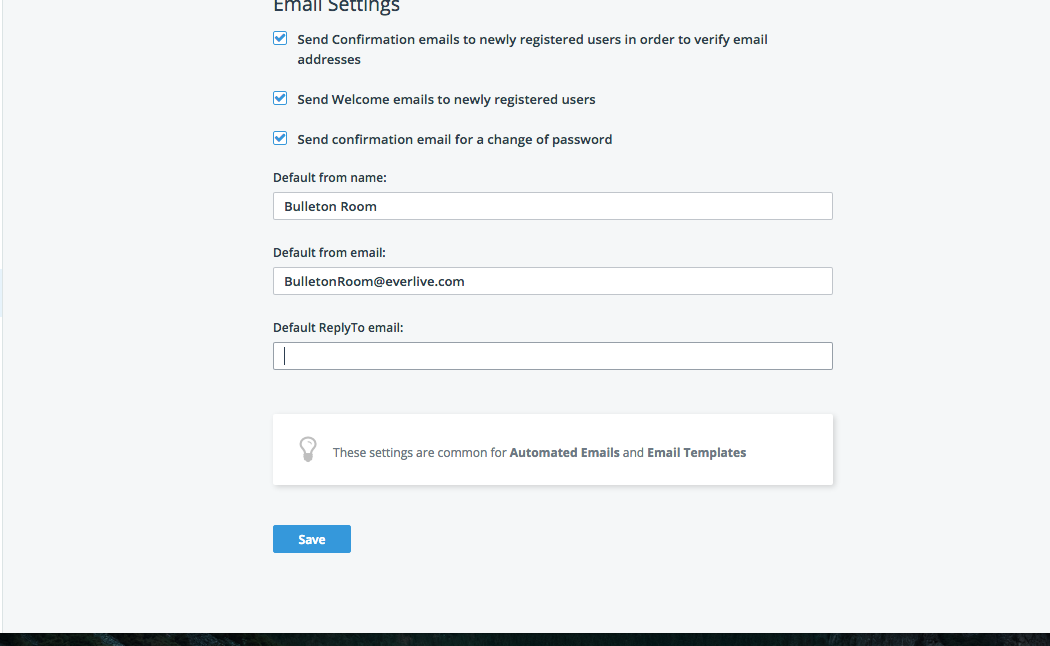Click the blank area right of Save button
This screenshot has height=646, width=1050.
tap(600, 539)
